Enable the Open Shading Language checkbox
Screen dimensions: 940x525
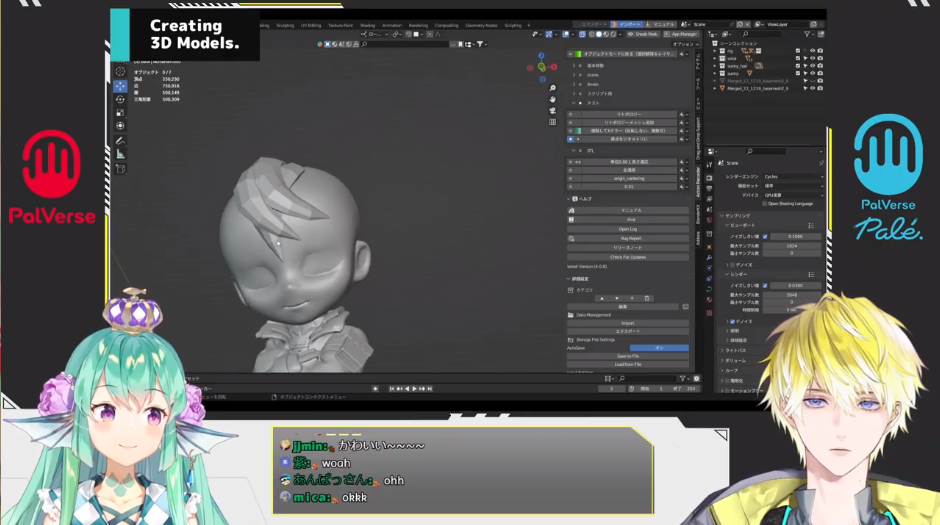tap(764, 203)
